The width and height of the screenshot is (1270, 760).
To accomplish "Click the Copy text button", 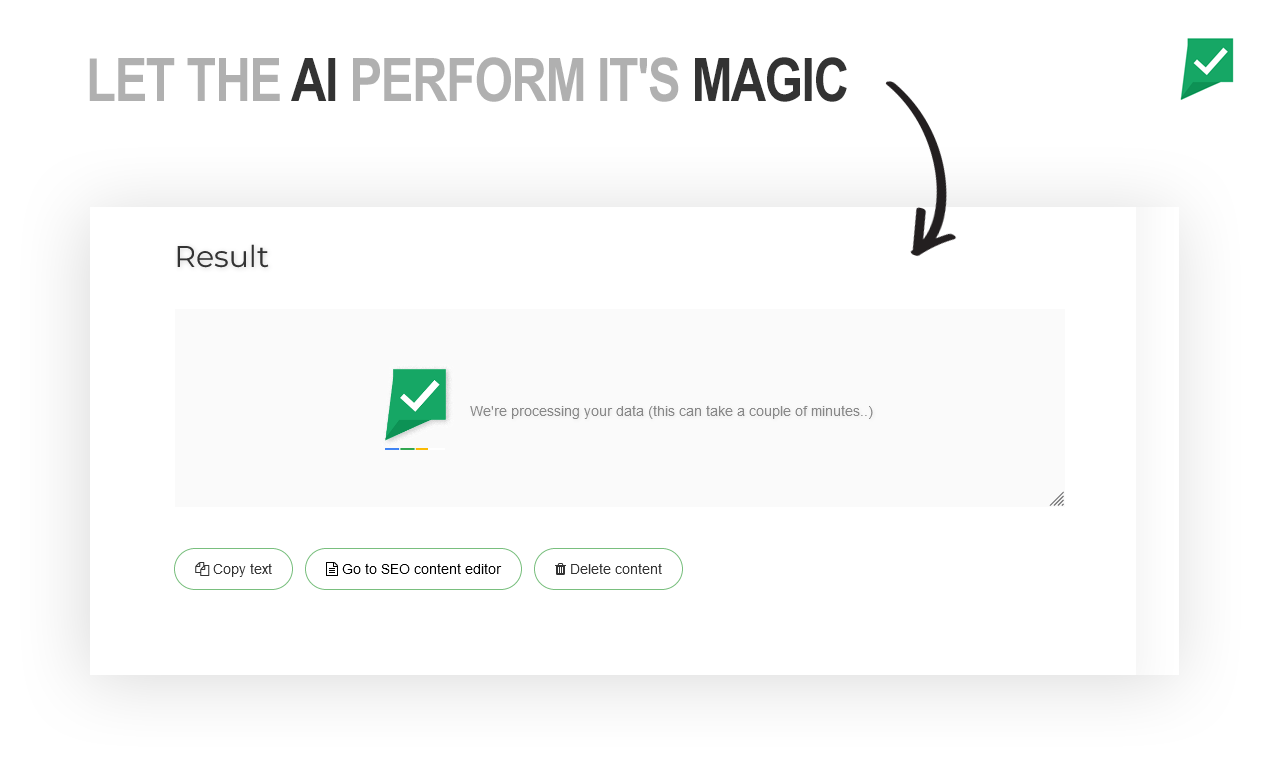I will coord(233,569).
